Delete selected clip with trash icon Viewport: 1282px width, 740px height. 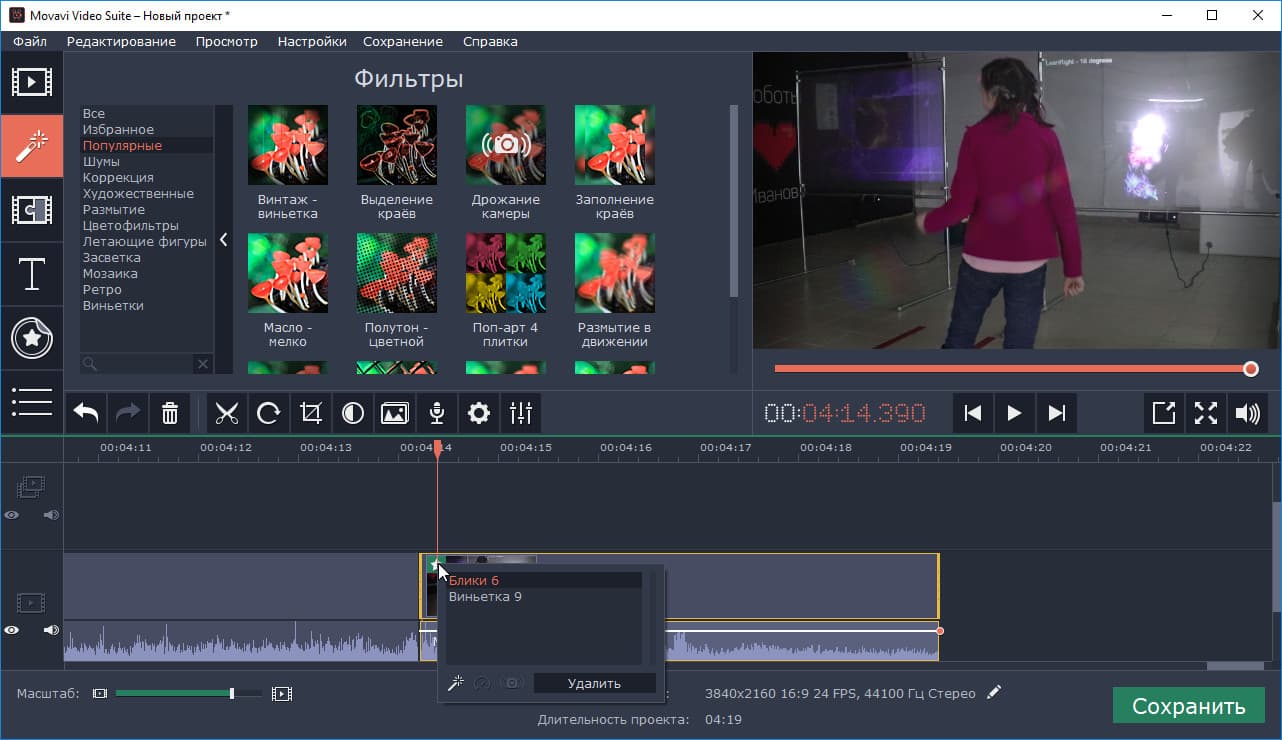pos(170,412)
